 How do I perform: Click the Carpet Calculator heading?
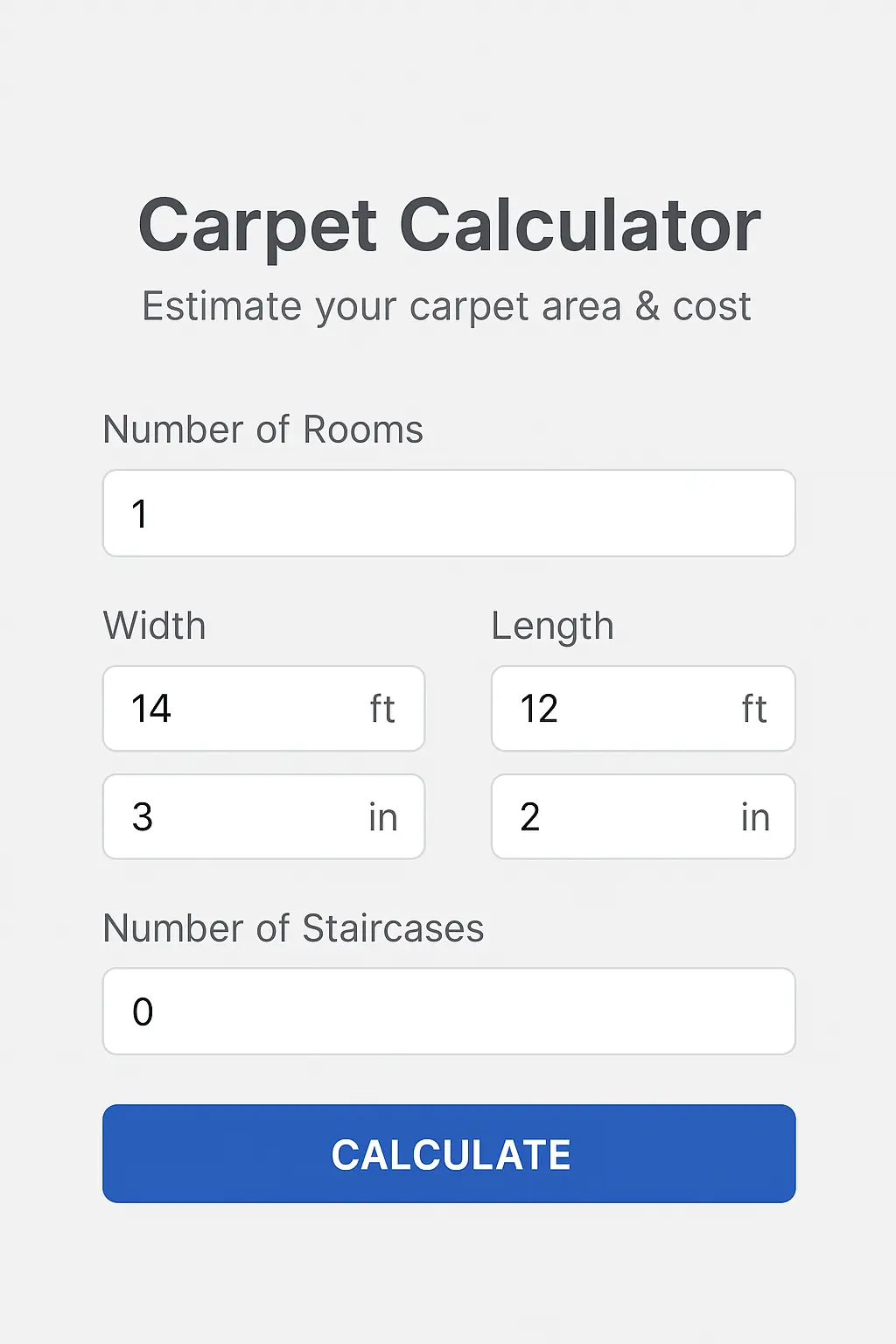tap(449, 226)
